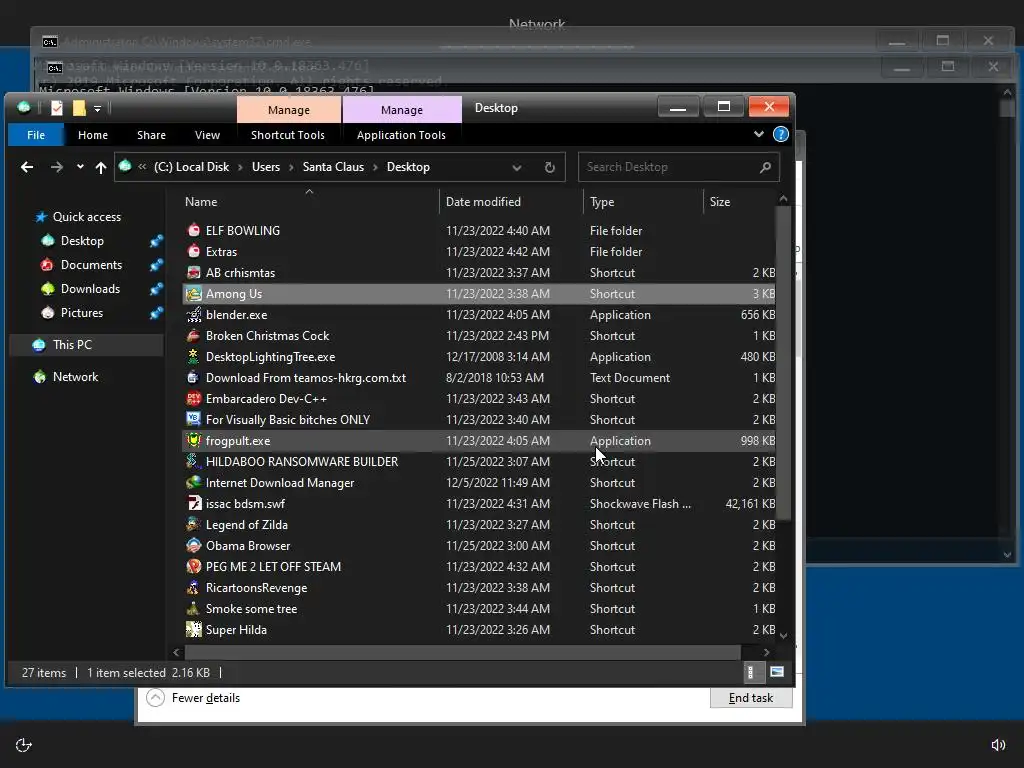Click the DesktopLightingTree.exe tree icon
This screenshot has width=1024, height=768.
(193, 357)
